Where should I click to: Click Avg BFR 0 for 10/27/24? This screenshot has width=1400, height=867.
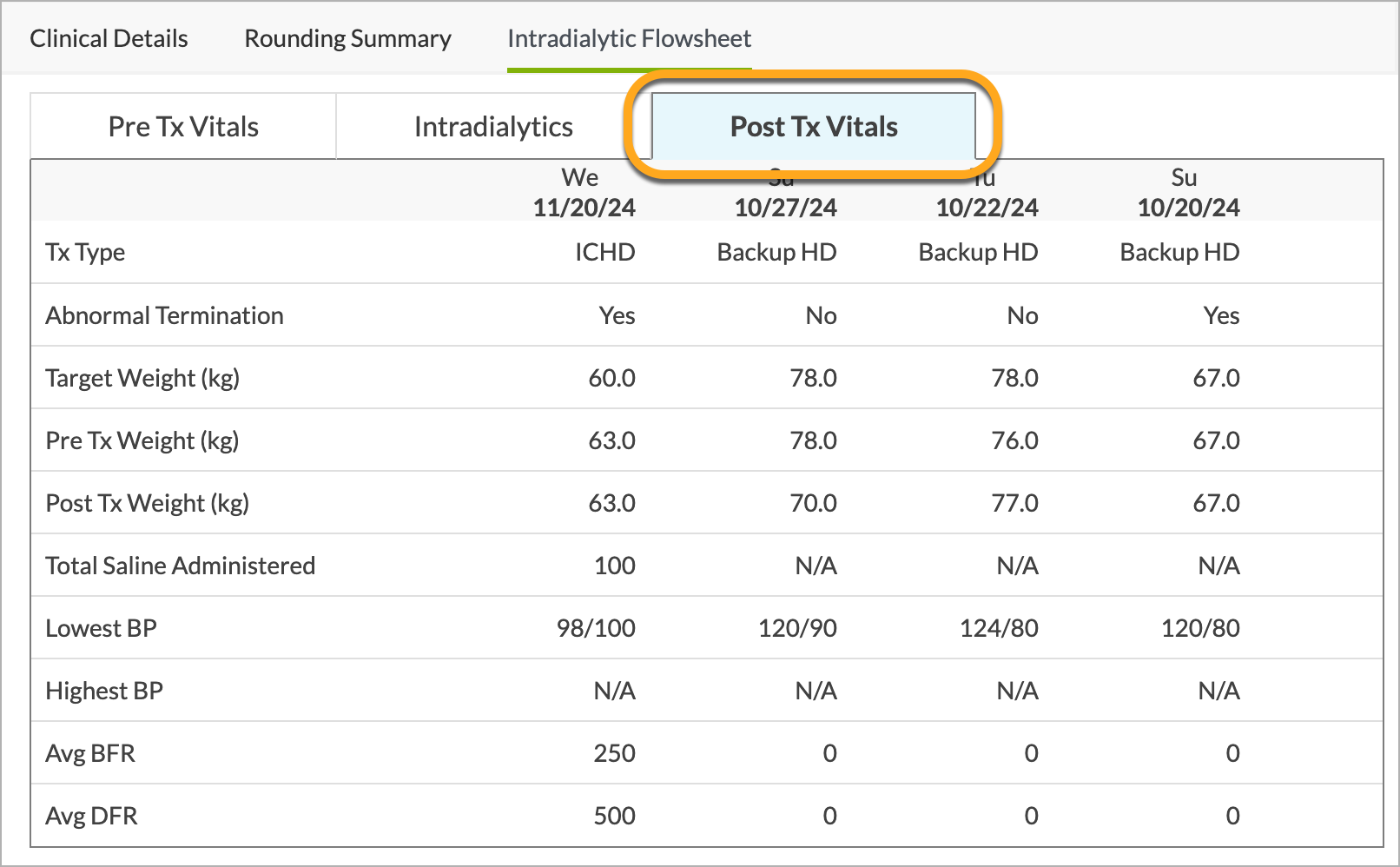click(x=829, y=753)
